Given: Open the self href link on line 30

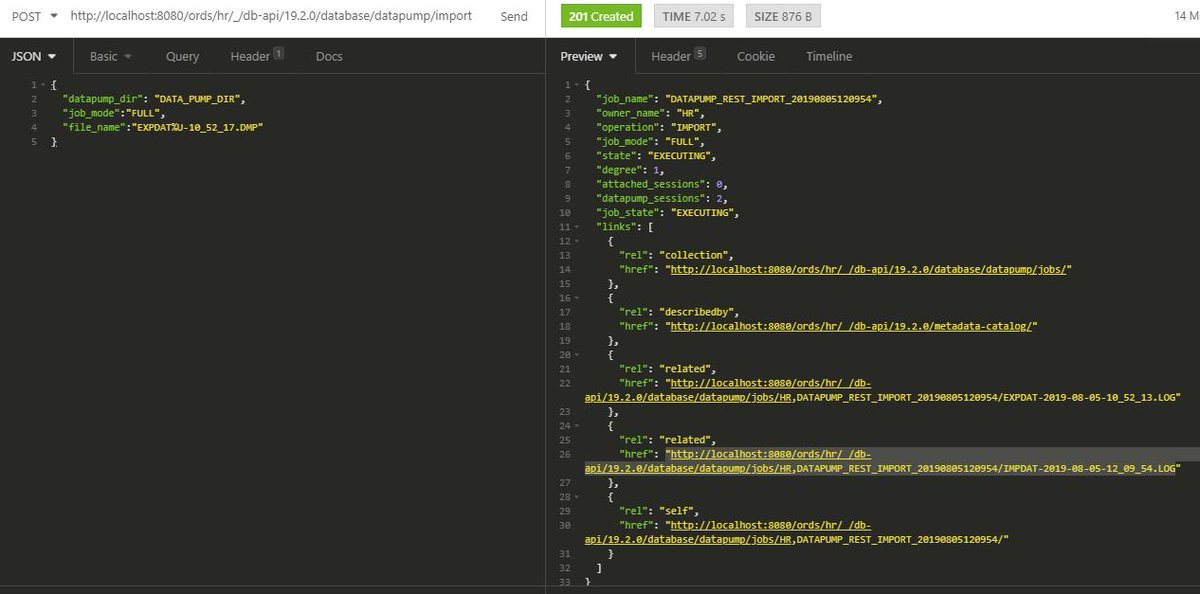Looking at the screenshot, I should 797,532.
